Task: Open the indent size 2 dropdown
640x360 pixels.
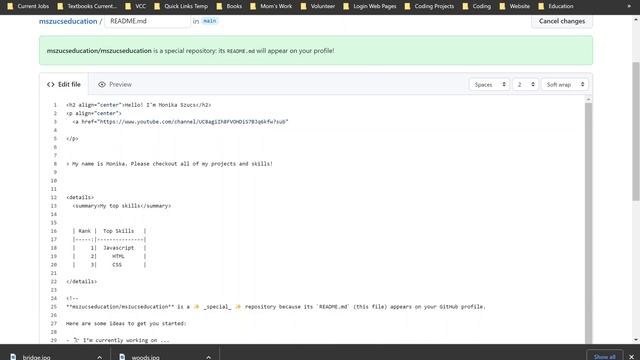Action: point(525,84)
